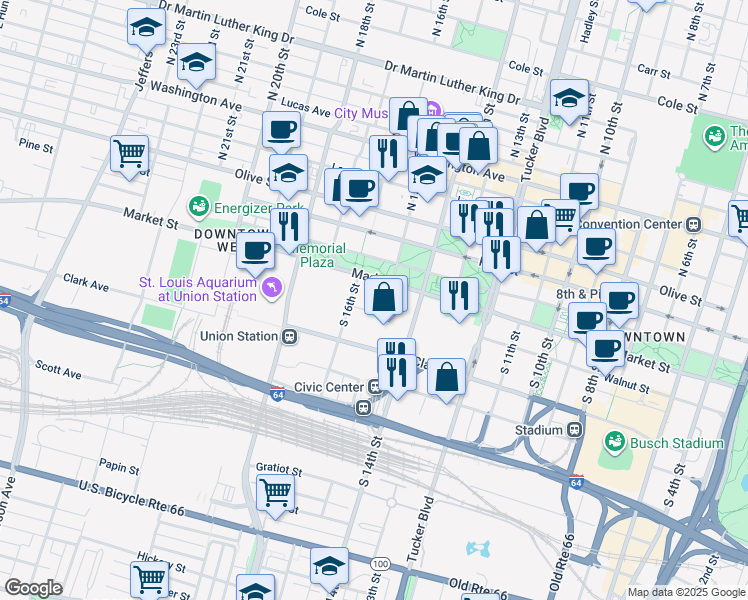
Task: Select the Stadium transit station icon
Action: coord(575,430)
